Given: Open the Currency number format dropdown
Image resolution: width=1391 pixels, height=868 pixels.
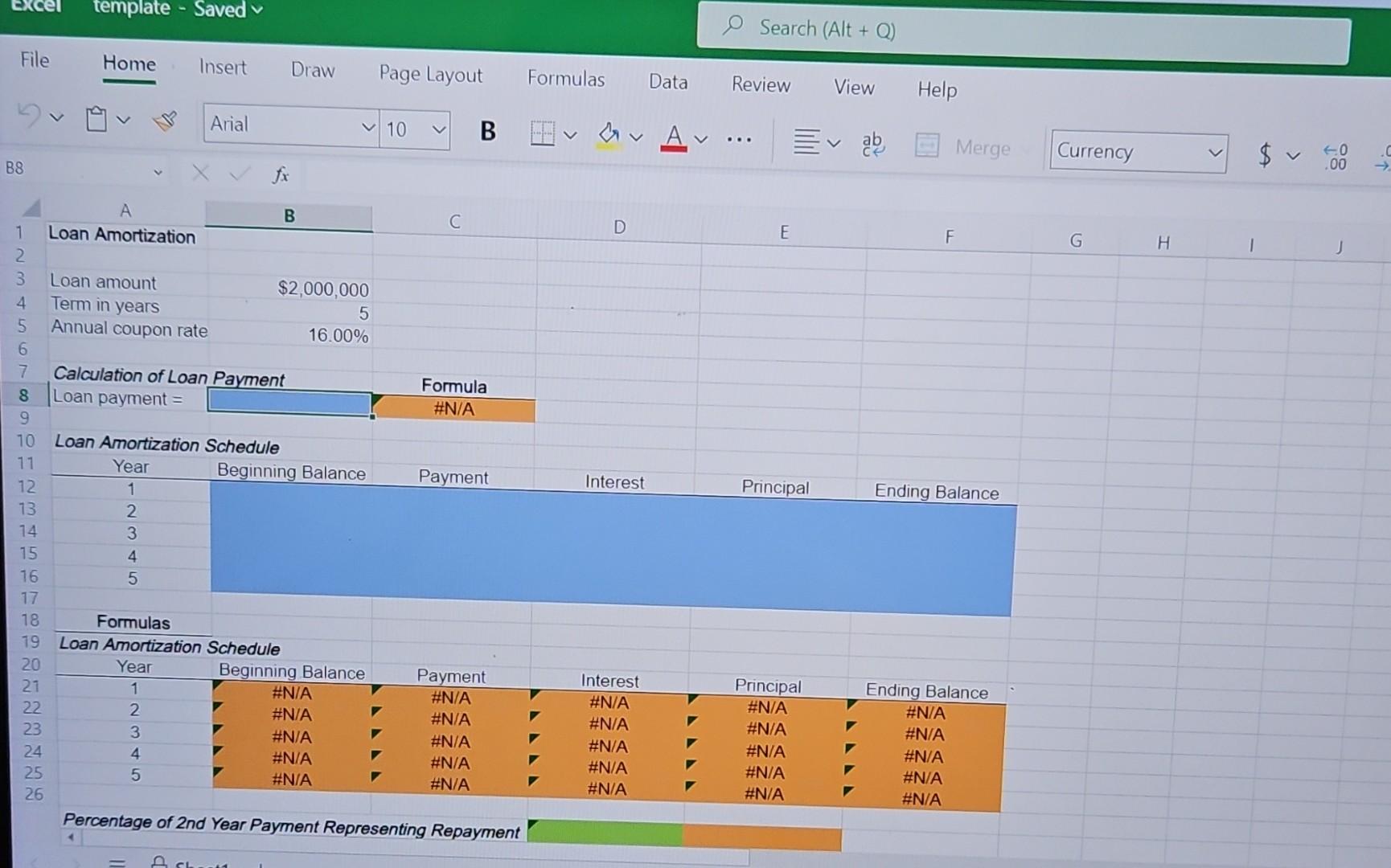Looking at the screenshot, I should 1217,152.
